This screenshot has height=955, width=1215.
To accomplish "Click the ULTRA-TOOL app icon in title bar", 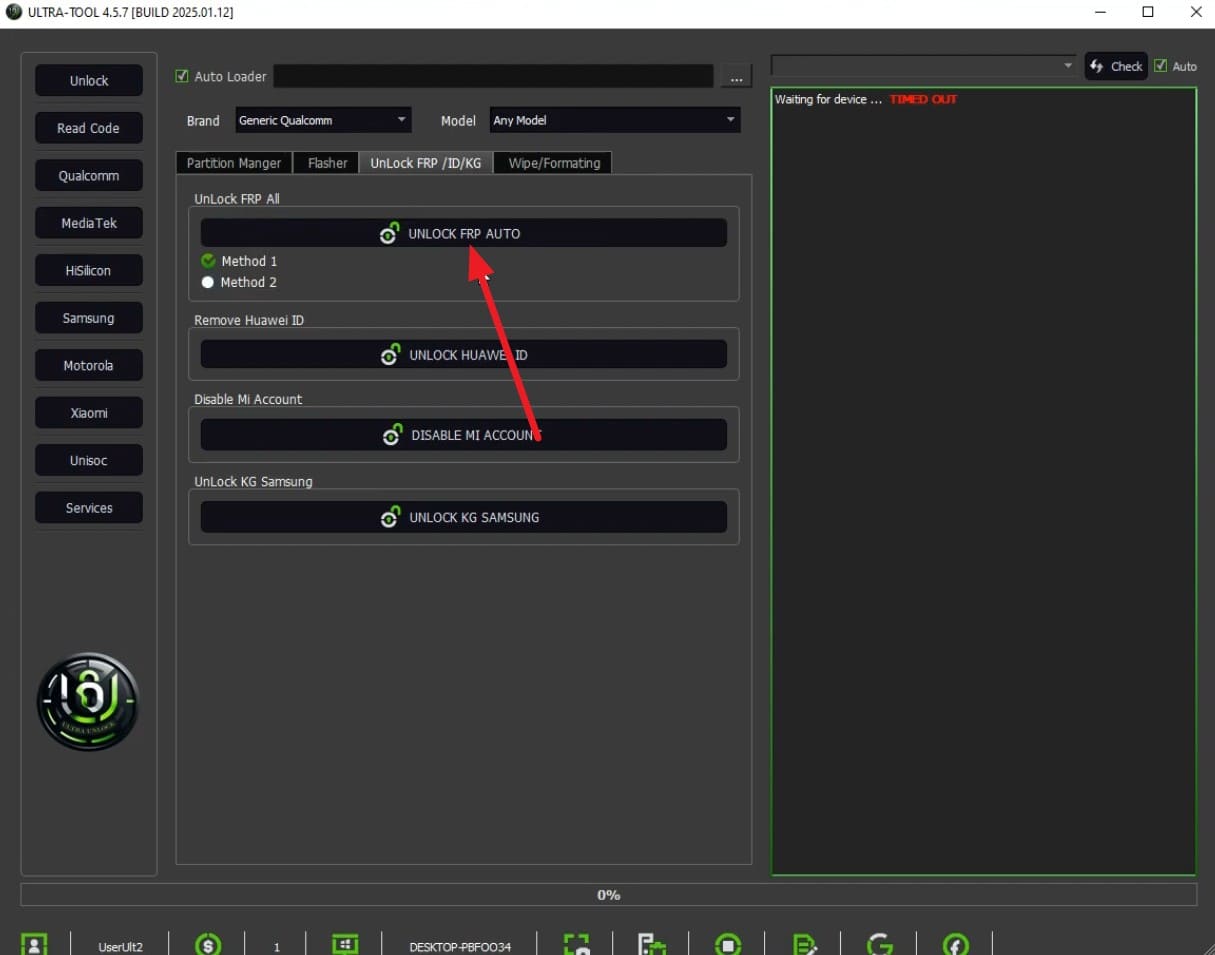I will pyautogui.click(x=14, y=13).
